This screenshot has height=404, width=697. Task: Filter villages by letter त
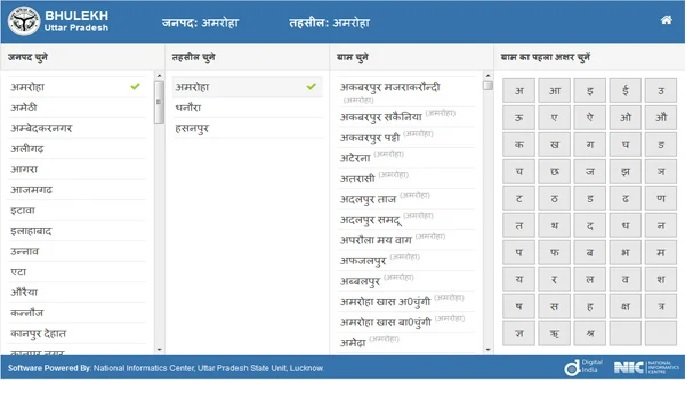click(518, 225)
